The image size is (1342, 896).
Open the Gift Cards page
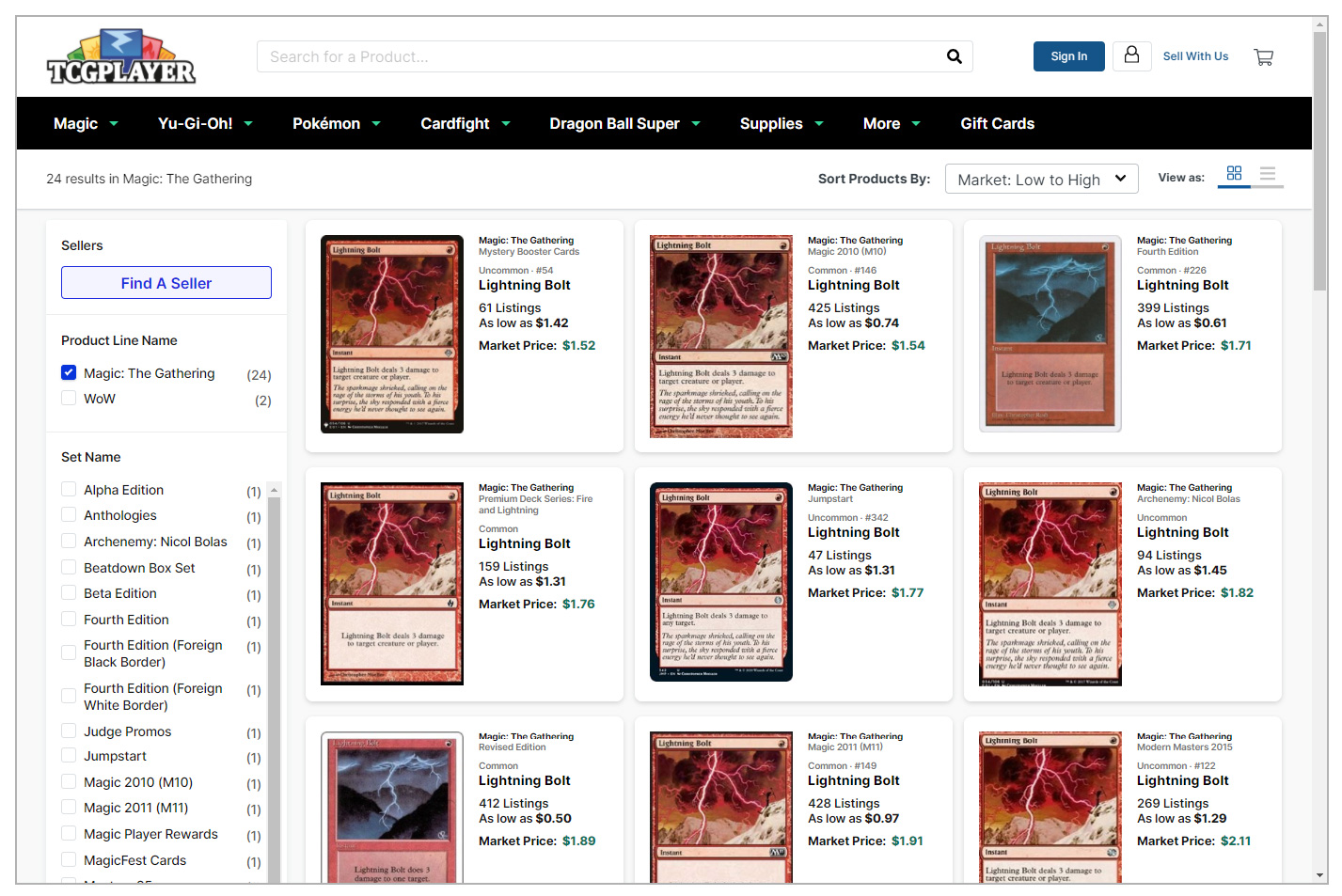pos(997,123)
